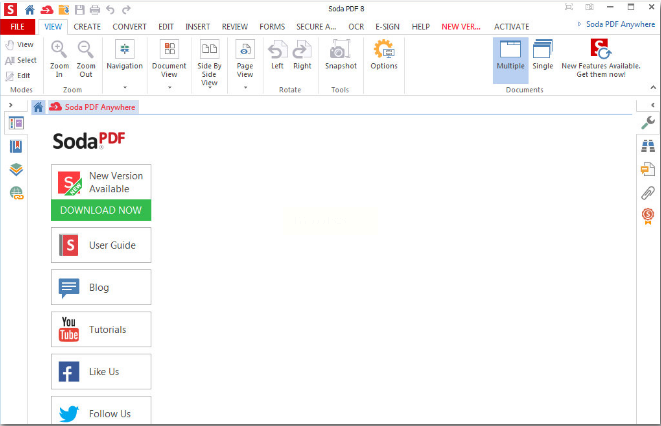Switch to the VIEW ribbon tab
Screen dimensions: 661x426
[x=53, y=27]
